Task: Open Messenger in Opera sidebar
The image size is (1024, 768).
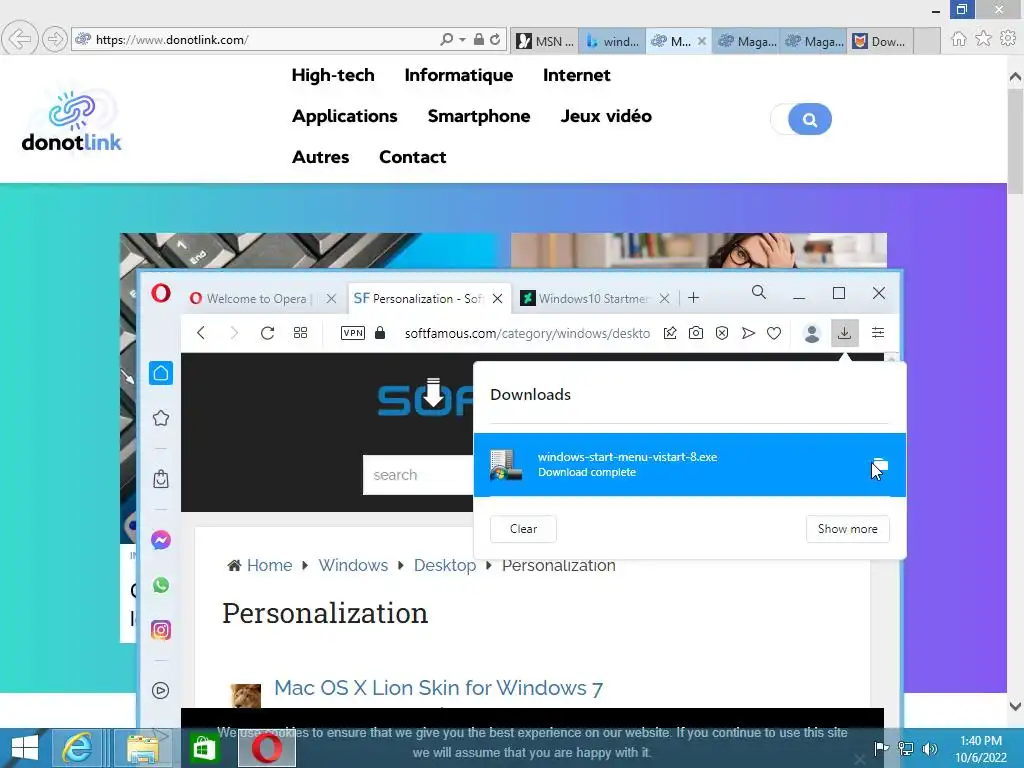Action: coord(161,540)
